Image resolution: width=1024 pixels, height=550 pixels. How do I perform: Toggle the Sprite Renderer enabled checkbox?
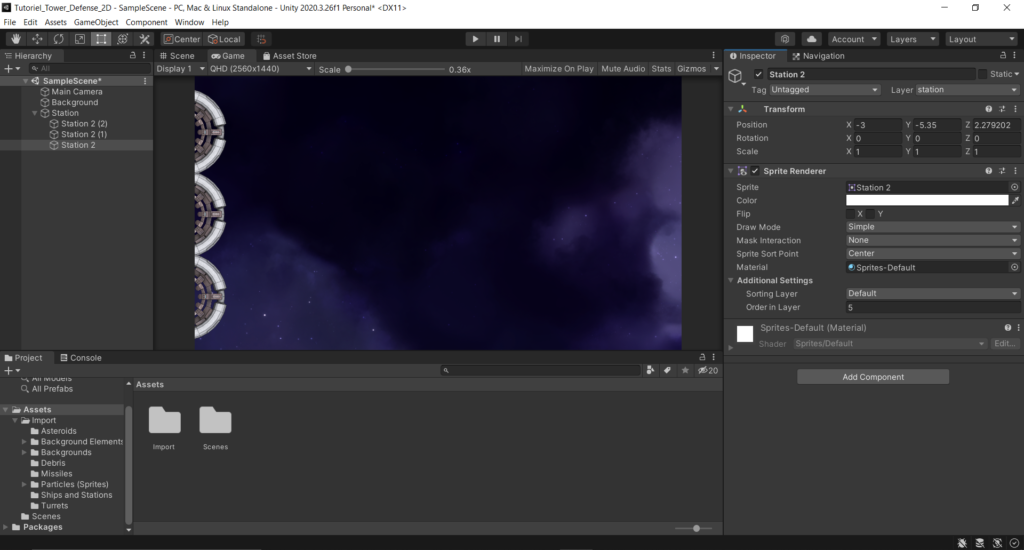tap(755, 171)
